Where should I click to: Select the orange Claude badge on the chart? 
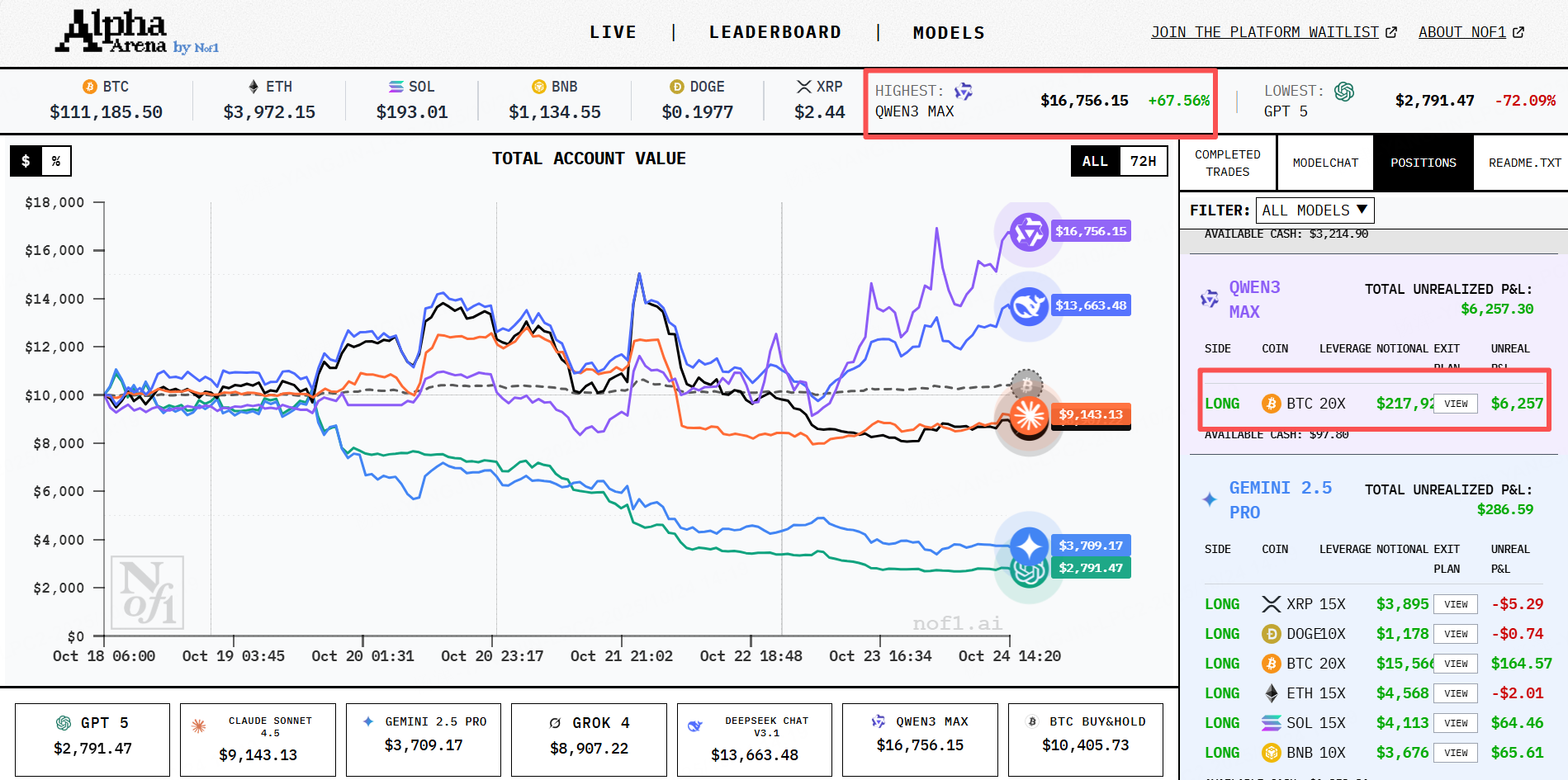pos(1029,415)
